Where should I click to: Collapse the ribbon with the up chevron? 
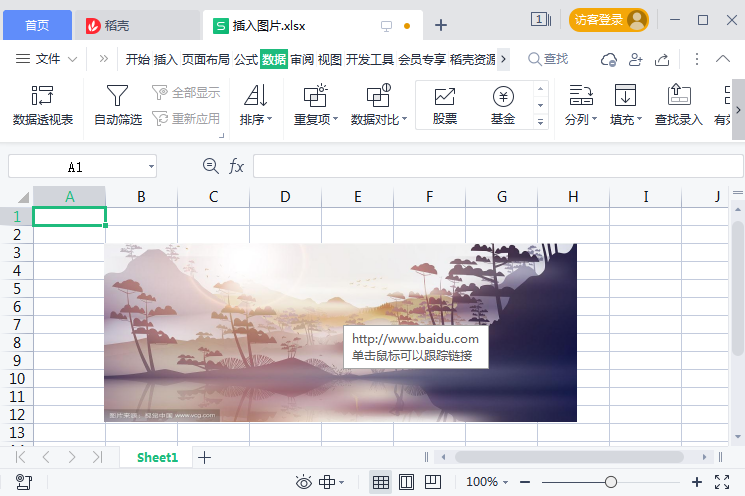[723, 59]
